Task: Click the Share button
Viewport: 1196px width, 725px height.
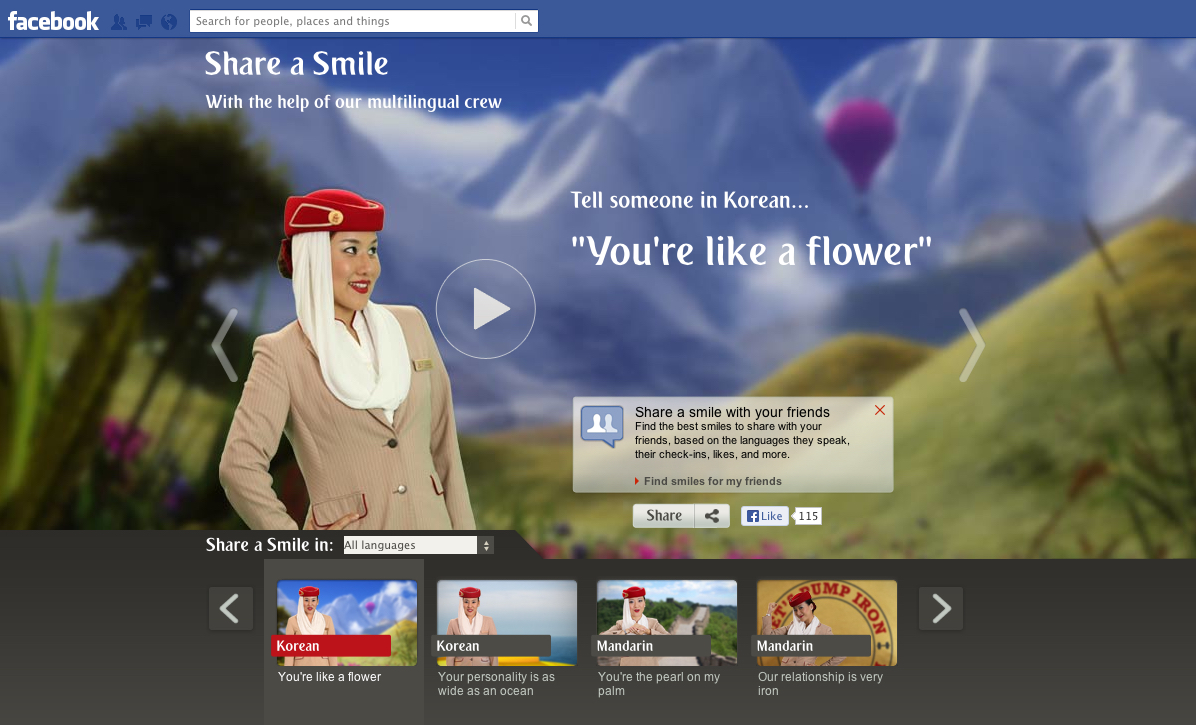Action: 664,516
